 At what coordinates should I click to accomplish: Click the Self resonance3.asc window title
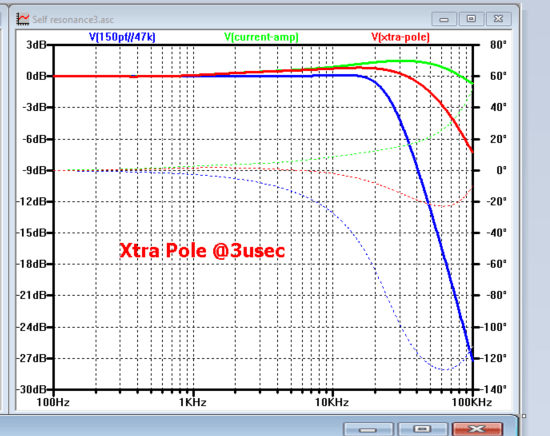coord(73,20)
